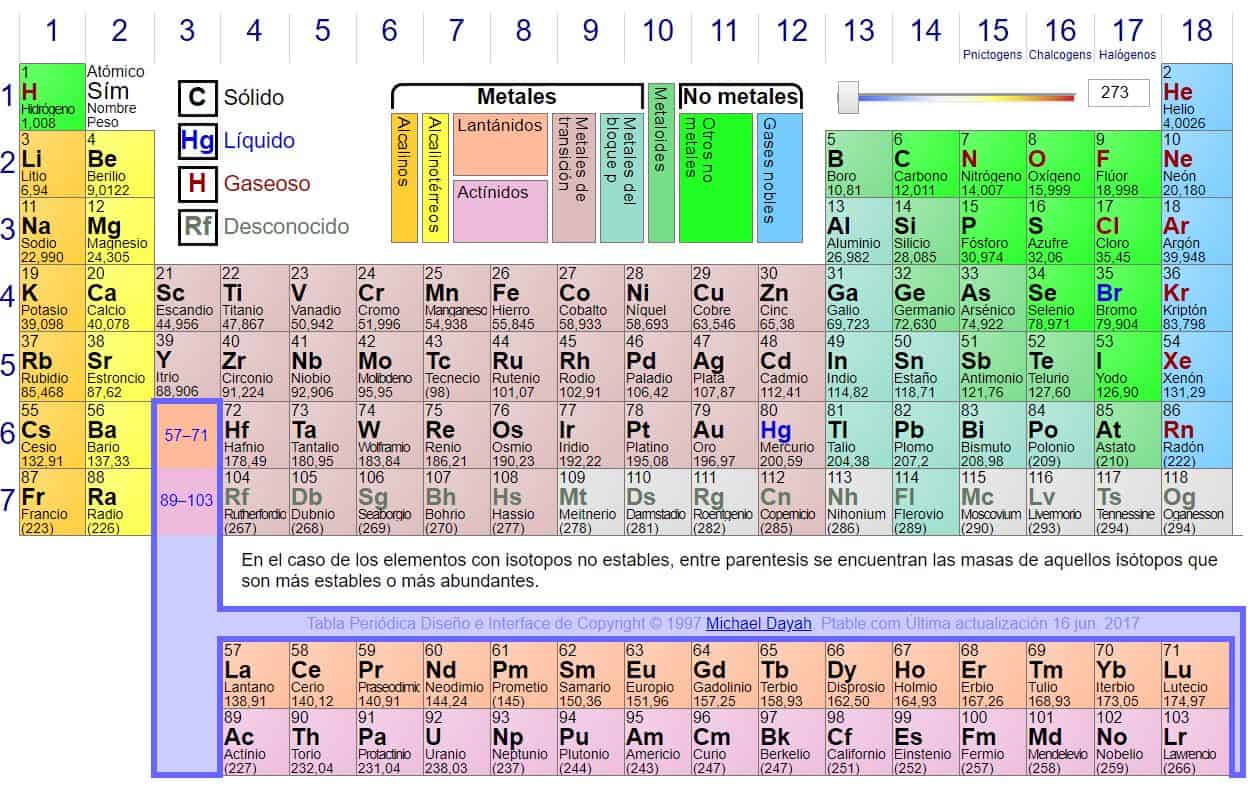Image resolution: width=1260 pixels, height=787 pixels.
Task: Expand the 57–71 lanthanide placeholder cell
Action: [186, 434]
